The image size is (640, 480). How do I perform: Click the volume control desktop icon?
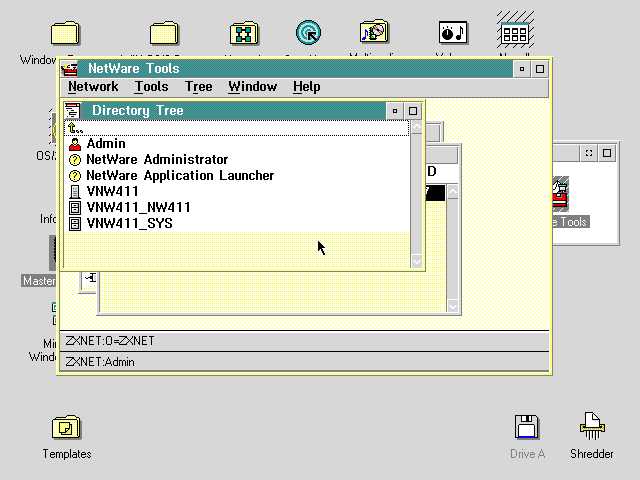(x=453, y=32)
